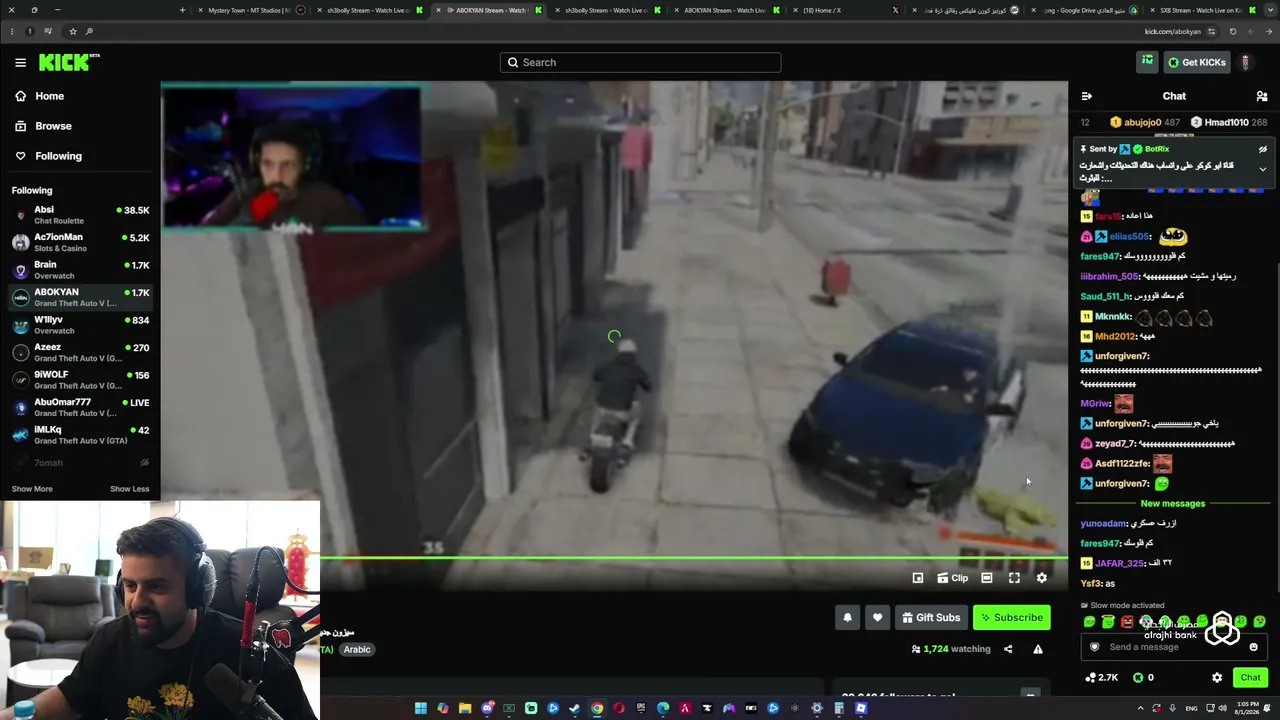Open Ac7ionMan Slots & Casino channel

80,242
